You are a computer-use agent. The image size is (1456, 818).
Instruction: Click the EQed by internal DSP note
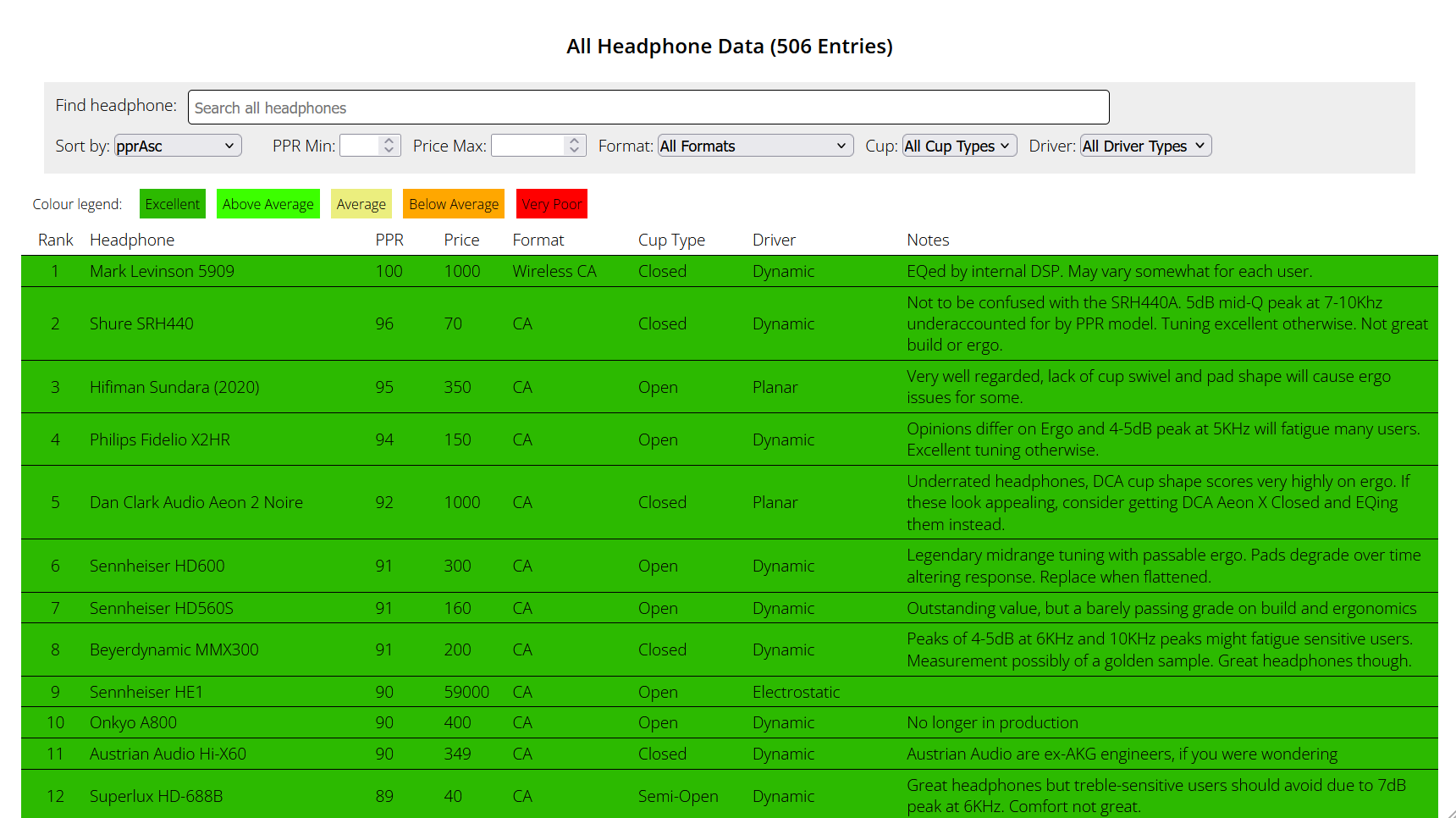[x=1109, y=271]
